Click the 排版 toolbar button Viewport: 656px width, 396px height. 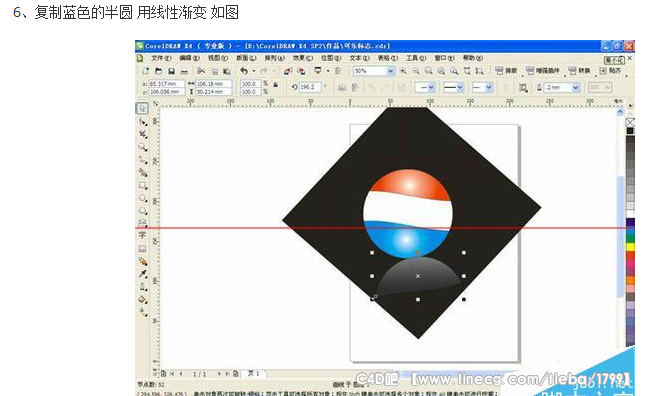(507, 71)
